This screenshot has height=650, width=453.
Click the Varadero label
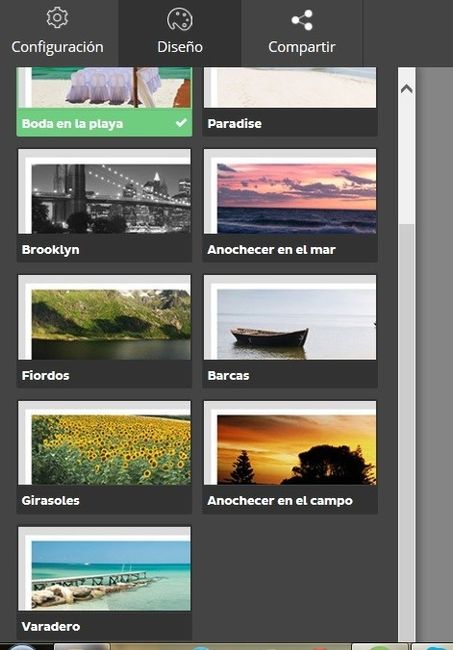[x=51, y=626]
